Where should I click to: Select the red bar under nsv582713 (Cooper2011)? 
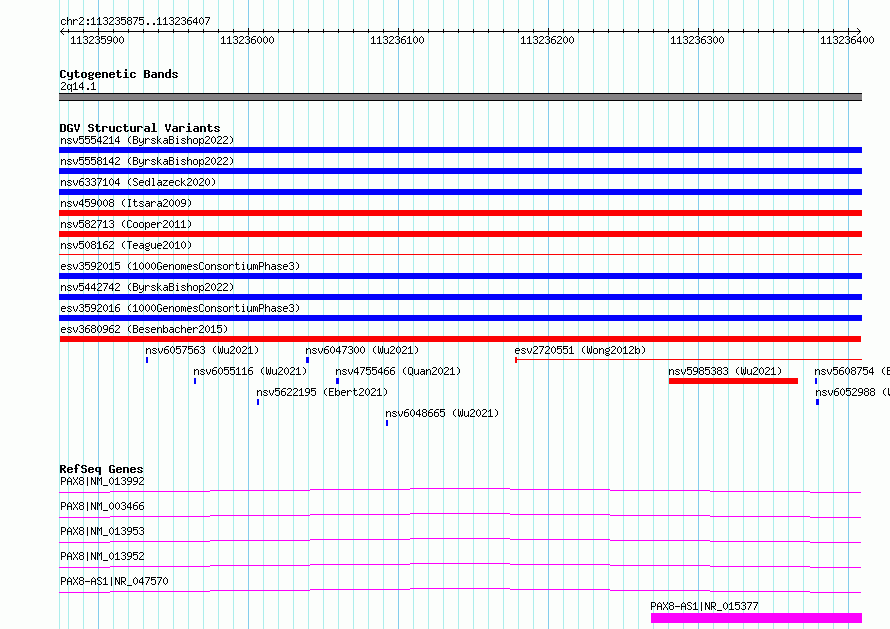[x=460, y=234]
